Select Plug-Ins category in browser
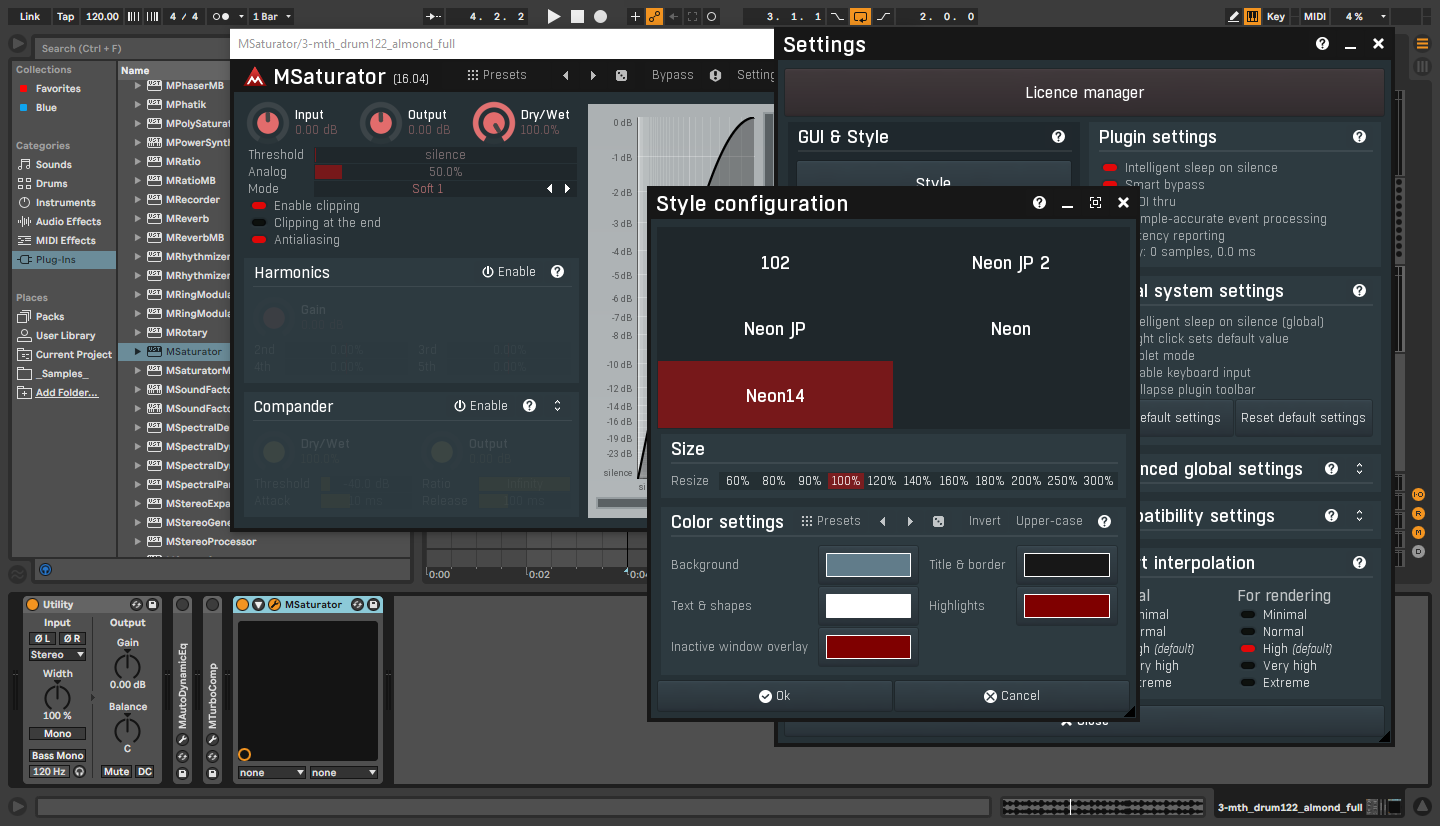Screen dimensions: 1440x826 tap(64, 260)
